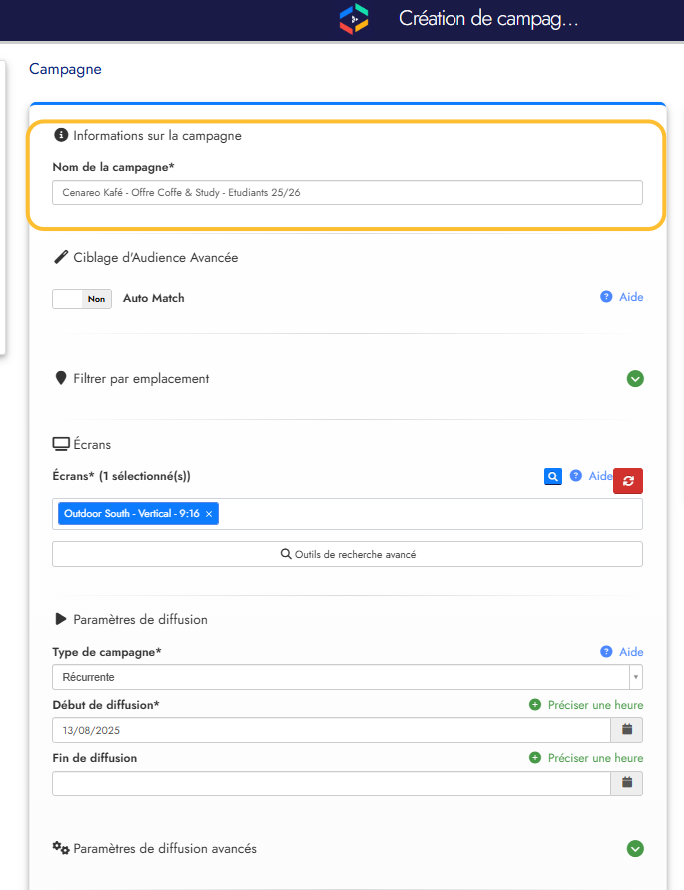Click the Début de diffusion date field
Image resolution: width=684 pixels, height=890 pixels.
coord(330,730)
